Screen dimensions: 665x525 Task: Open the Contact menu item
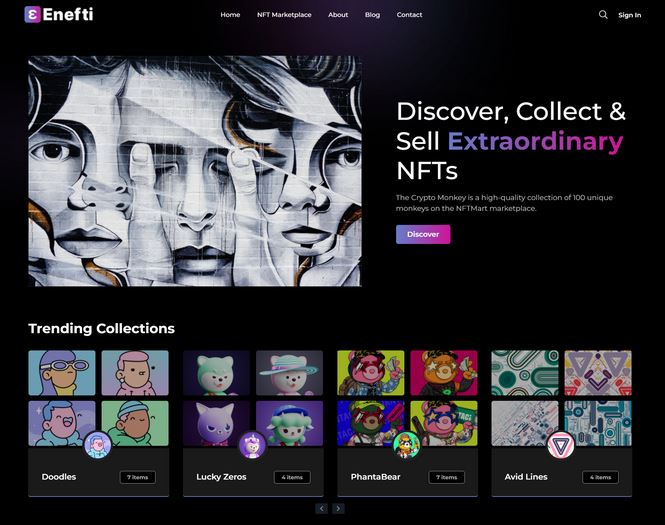click(409, 15)
